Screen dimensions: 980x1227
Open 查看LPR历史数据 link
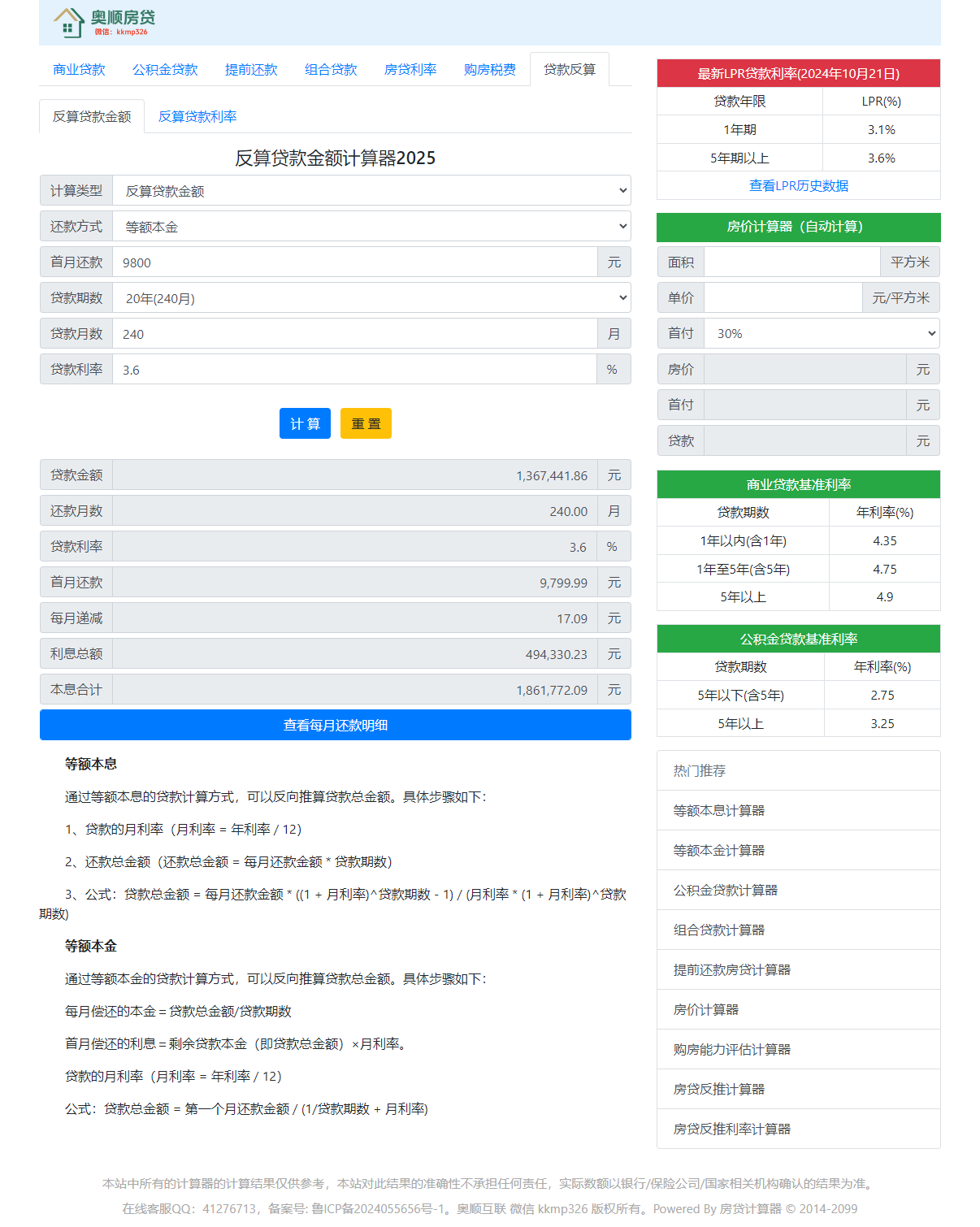pyautogui.click(x=798, y=186)
